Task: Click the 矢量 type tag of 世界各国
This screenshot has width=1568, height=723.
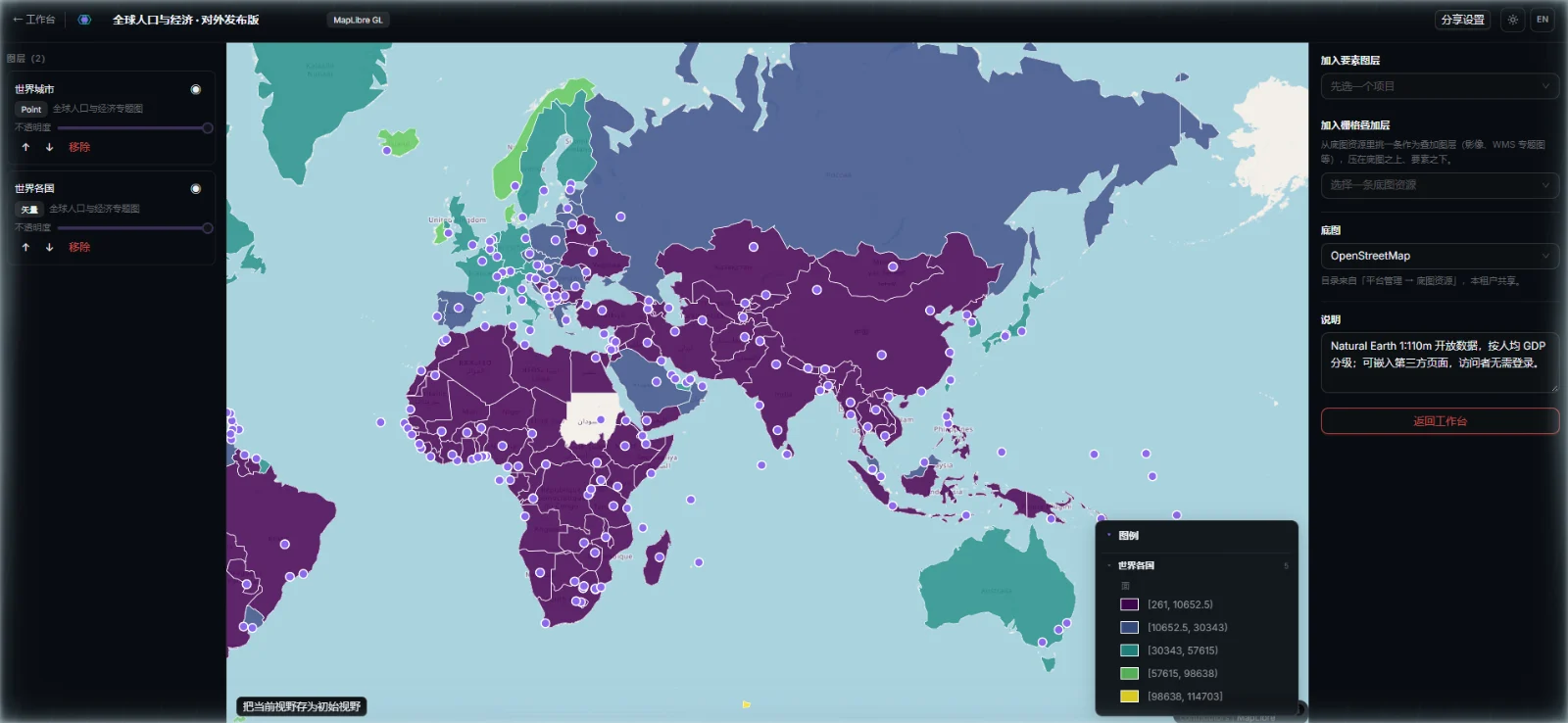Action: tap(29, 210)
